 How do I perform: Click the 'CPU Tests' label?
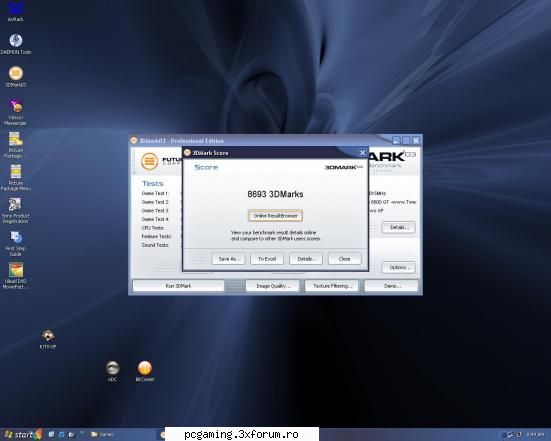coord(153,228)
